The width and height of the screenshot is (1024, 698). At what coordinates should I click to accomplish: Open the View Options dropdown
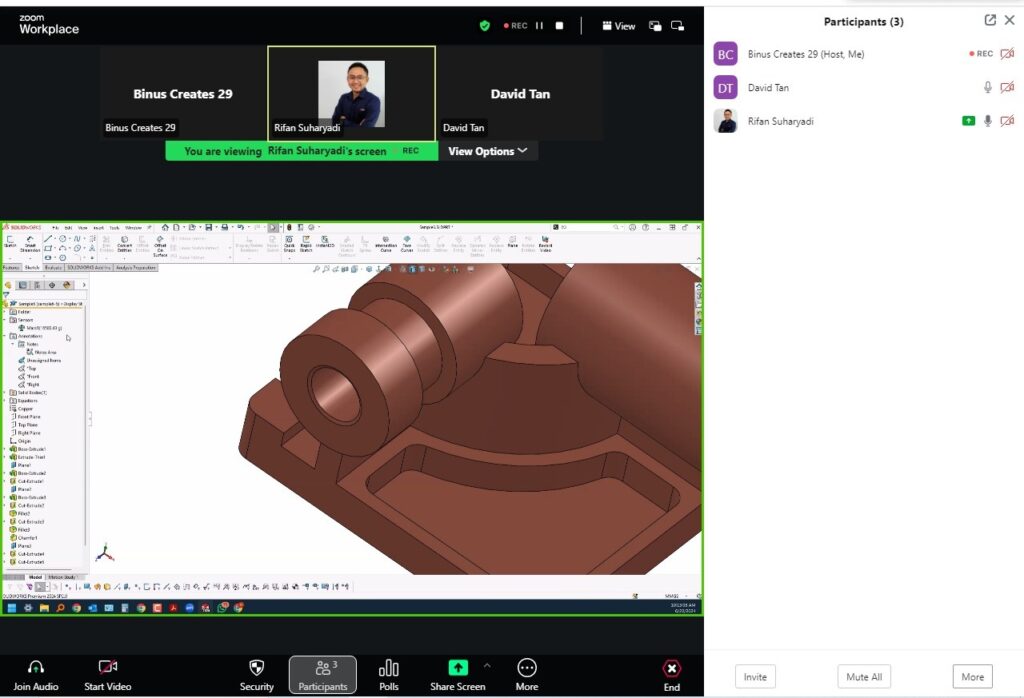click(x=488, y=150)
